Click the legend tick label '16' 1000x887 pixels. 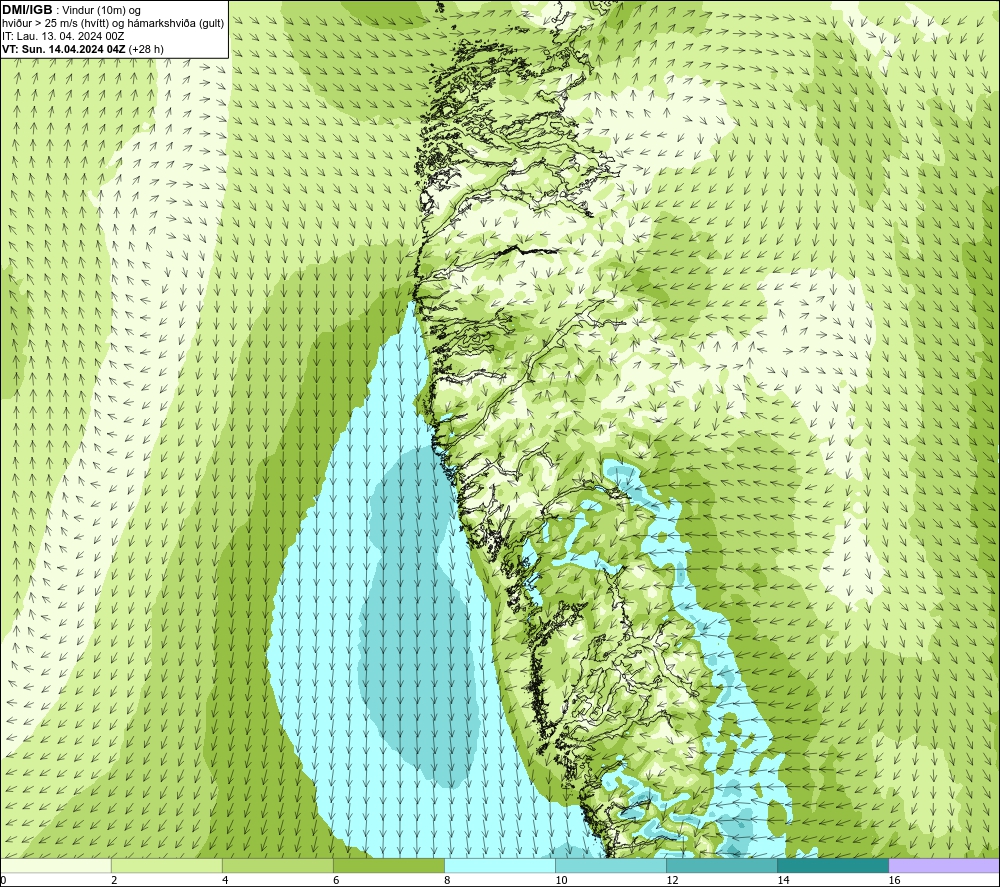pos(894,880)
